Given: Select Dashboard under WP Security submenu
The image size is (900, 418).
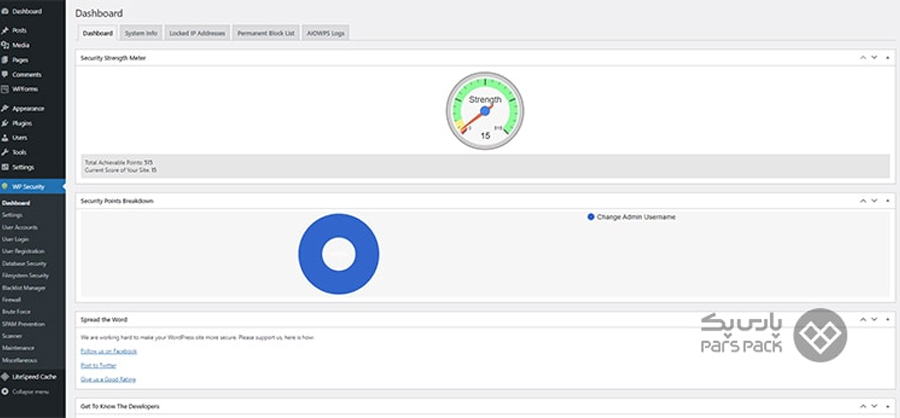Looking at the screenshot, I should 16,203.
